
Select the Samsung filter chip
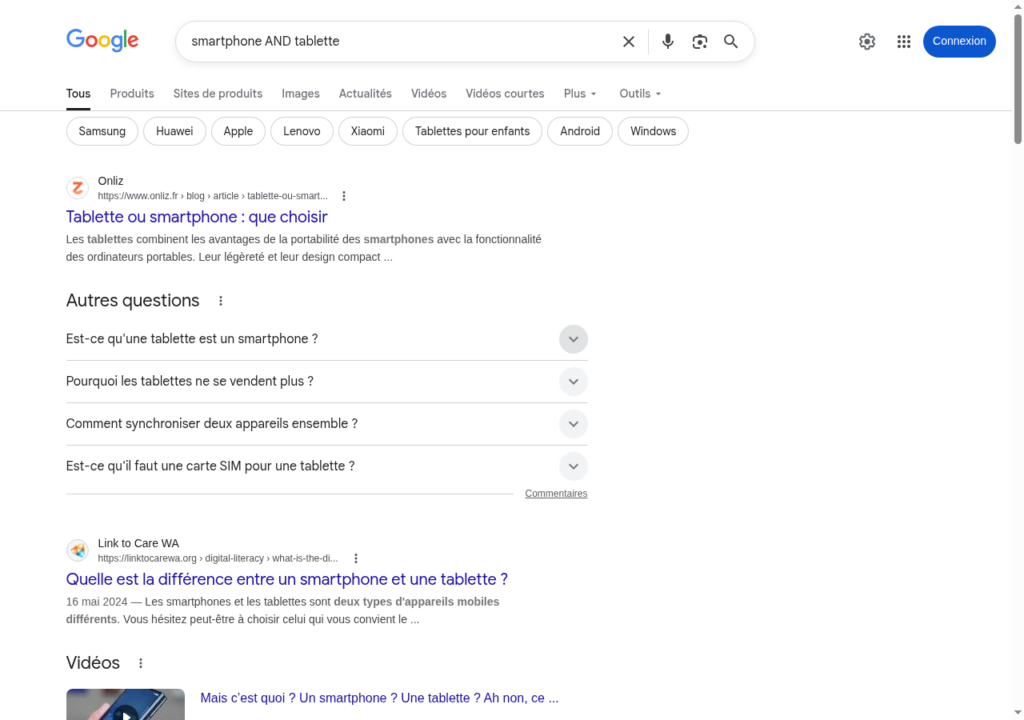pos(102,131)
